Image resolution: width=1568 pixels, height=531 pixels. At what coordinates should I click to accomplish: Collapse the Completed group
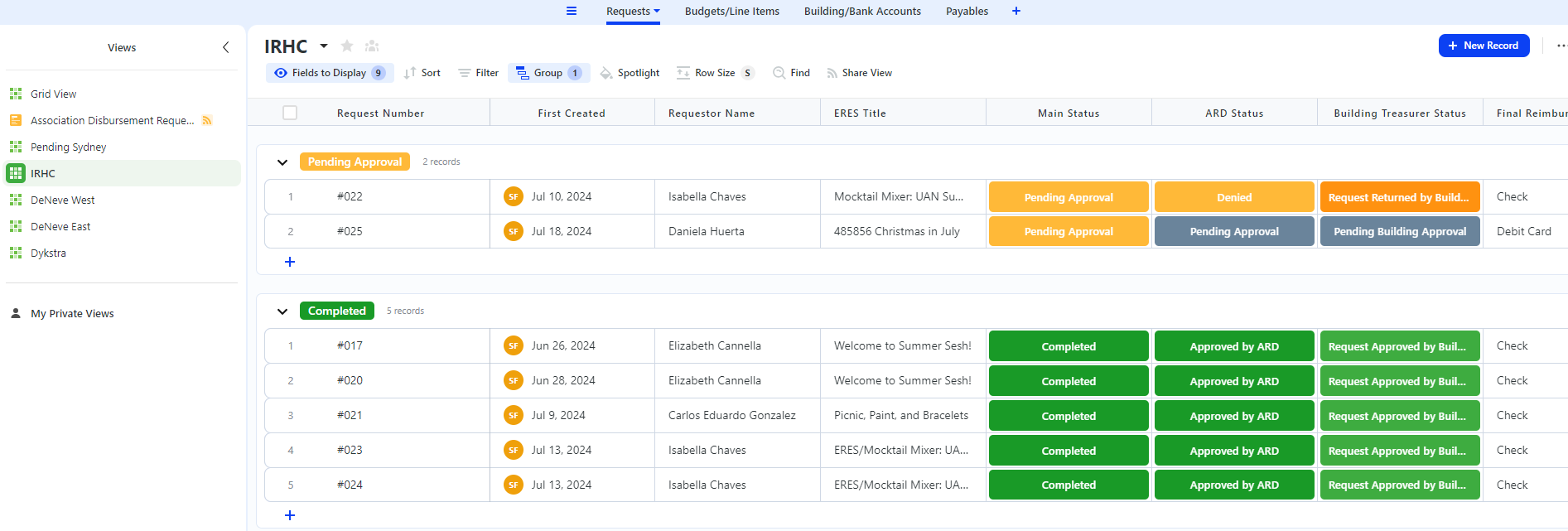[x=282, y=311]
